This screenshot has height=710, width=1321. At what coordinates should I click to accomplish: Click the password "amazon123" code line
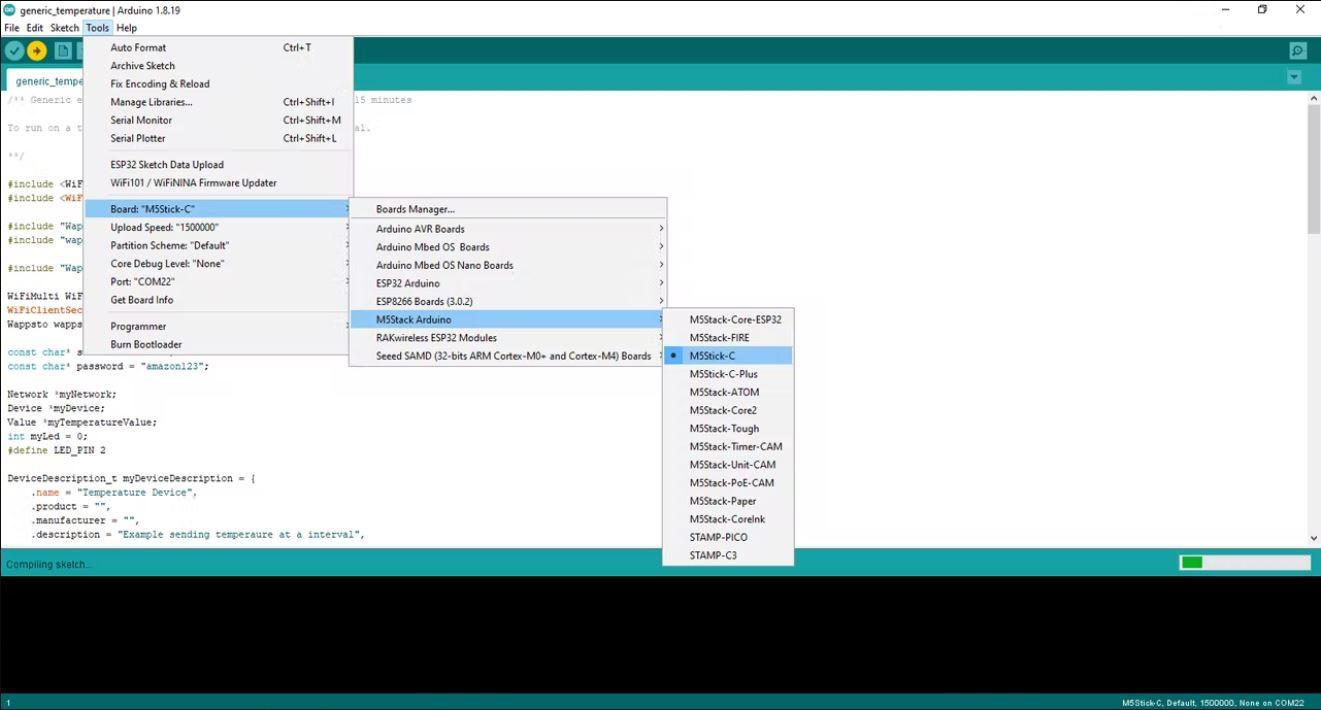[108, 367]
